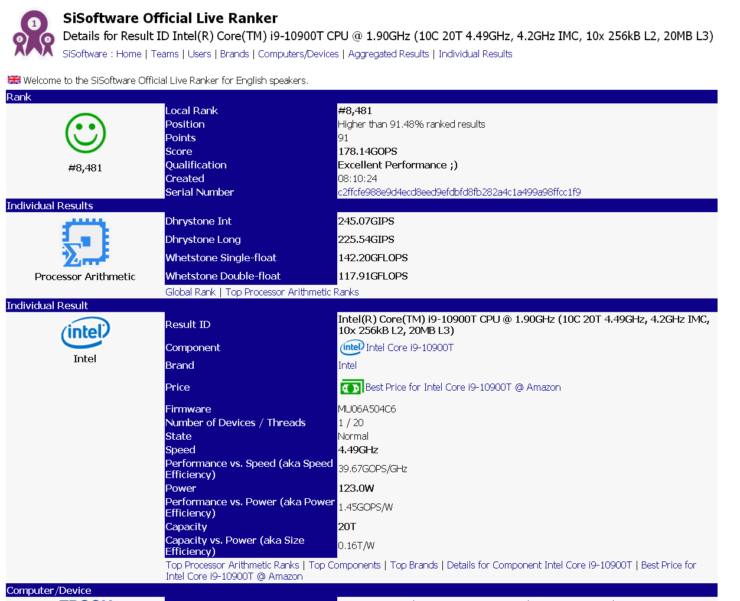Viewport: 740px width, 601px height.
Task: Select the Excellent Performance qualification text
Action: 398,165
